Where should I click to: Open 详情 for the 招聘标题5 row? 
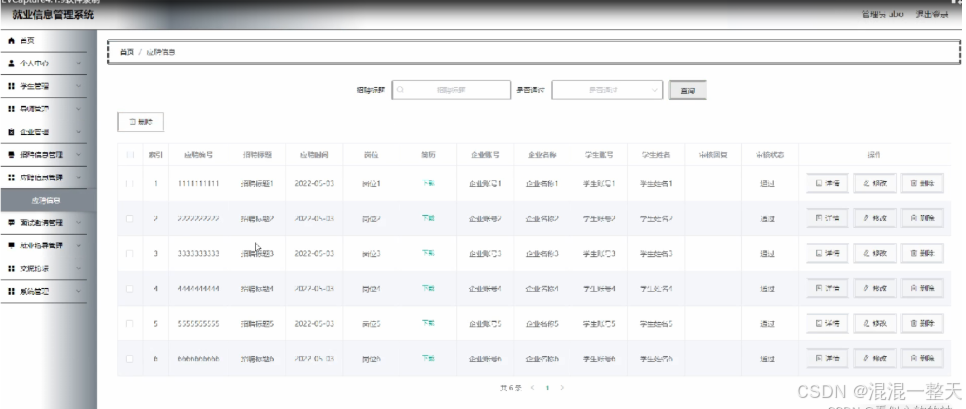(x=827, y=323)
